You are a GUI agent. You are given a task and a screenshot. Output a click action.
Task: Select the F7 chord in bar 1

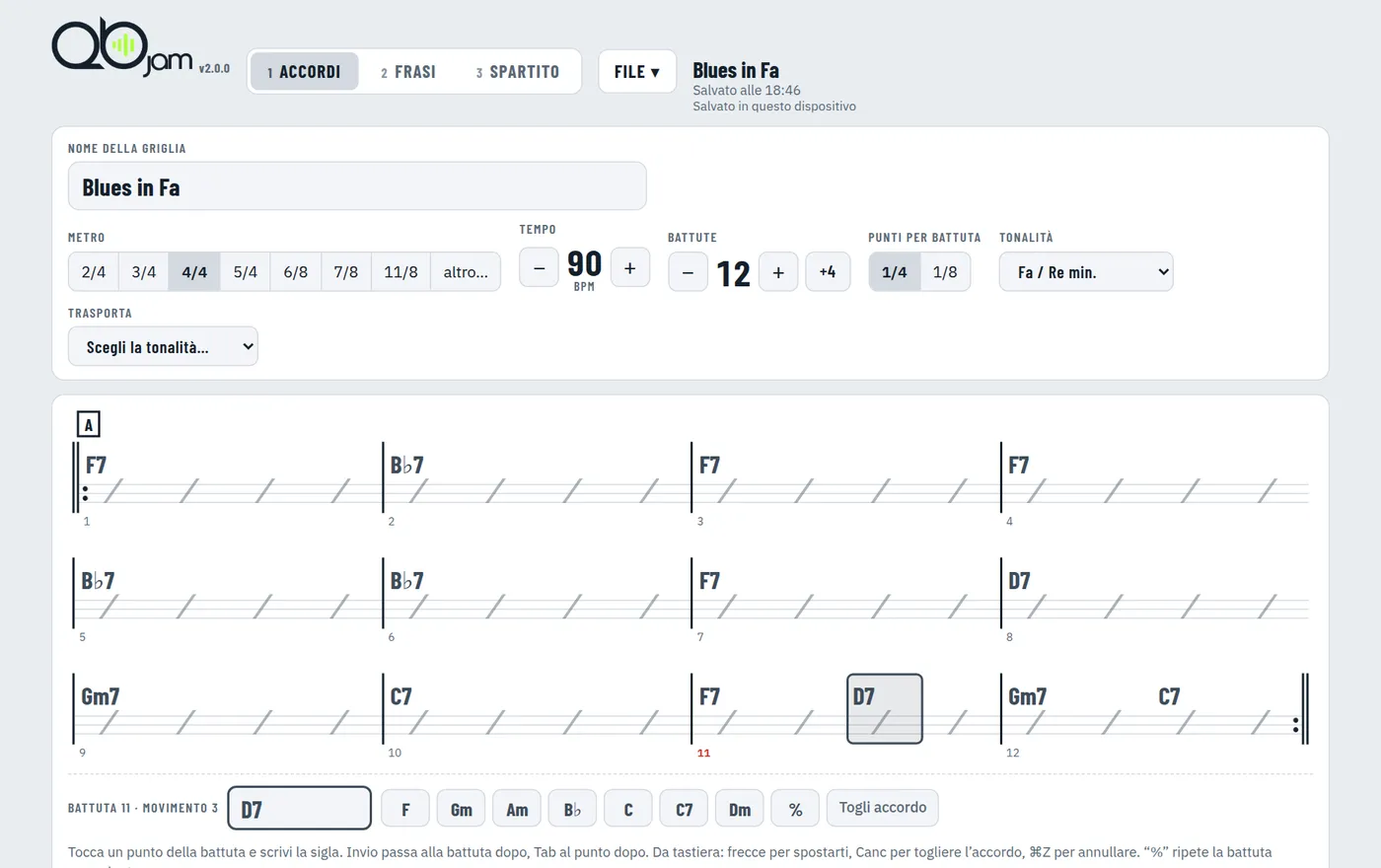coord(97,466)
